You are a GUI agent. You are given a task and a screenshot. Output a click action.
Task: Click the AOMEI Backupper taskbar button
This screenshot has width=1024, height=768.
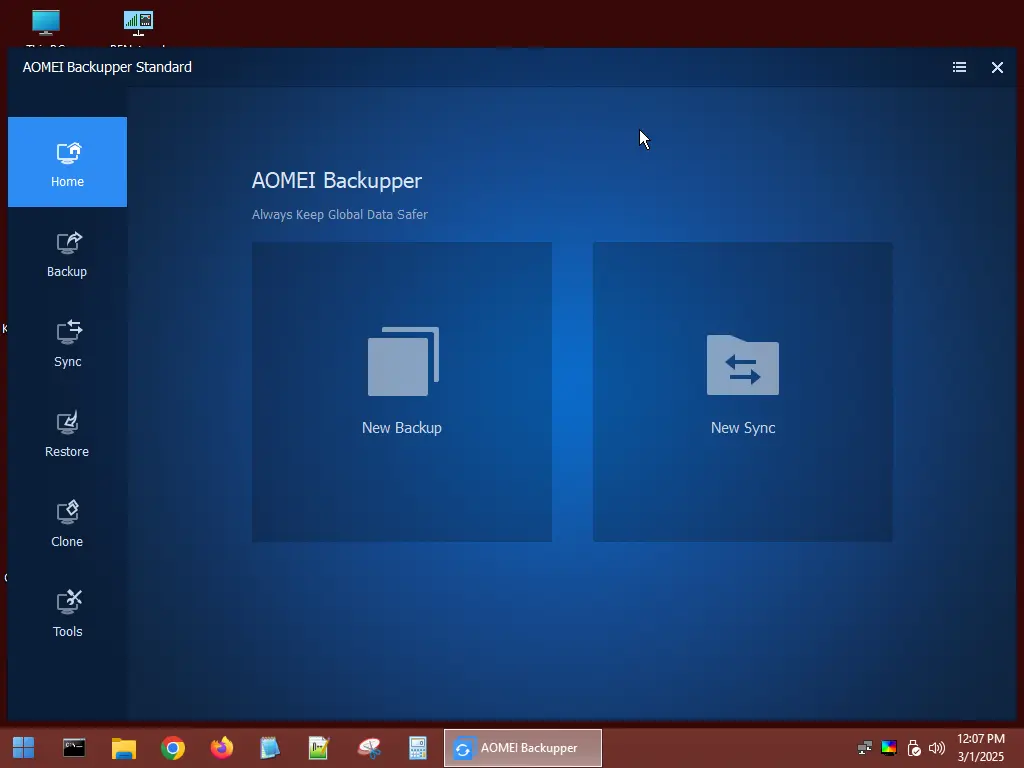(522, 748)
